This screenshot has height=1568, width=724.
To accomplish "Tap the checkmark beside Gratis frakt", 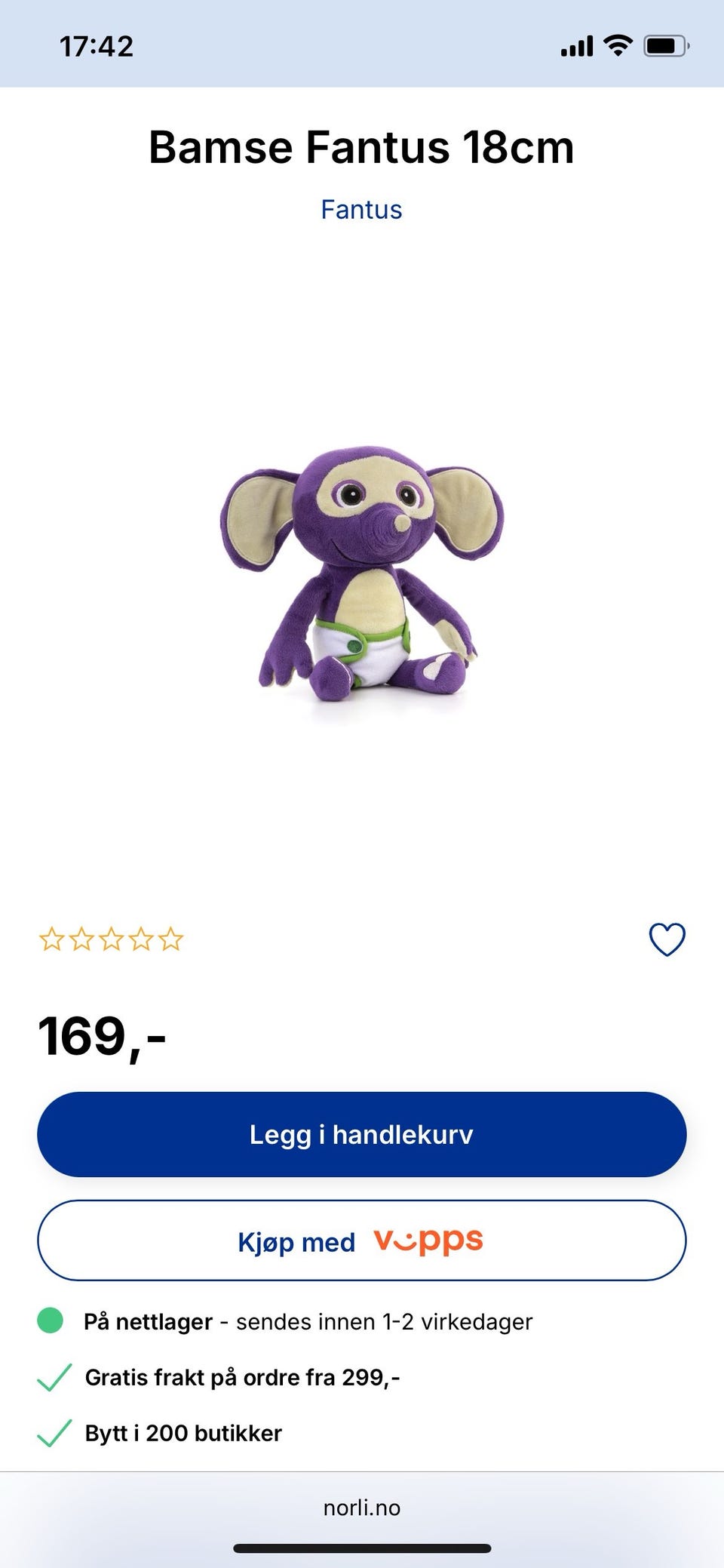I will 54,1377.
